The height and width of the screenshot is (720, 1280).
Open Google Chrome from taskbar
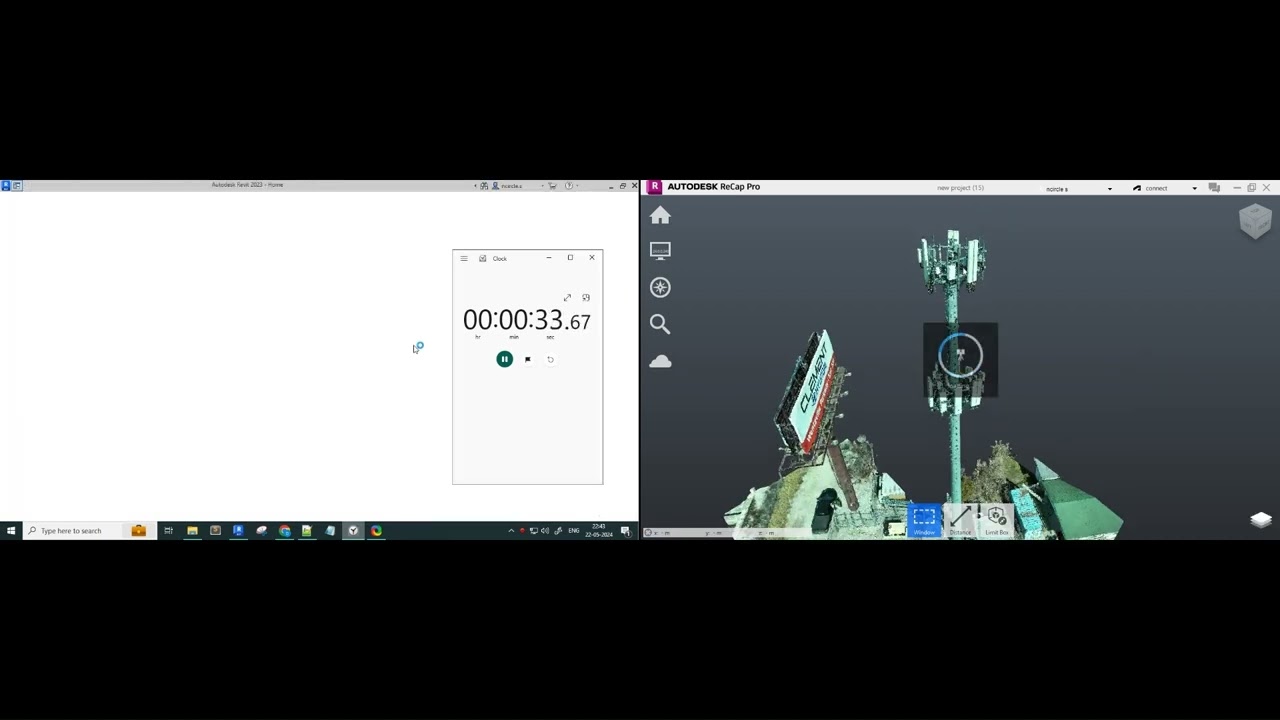(284, 531)
